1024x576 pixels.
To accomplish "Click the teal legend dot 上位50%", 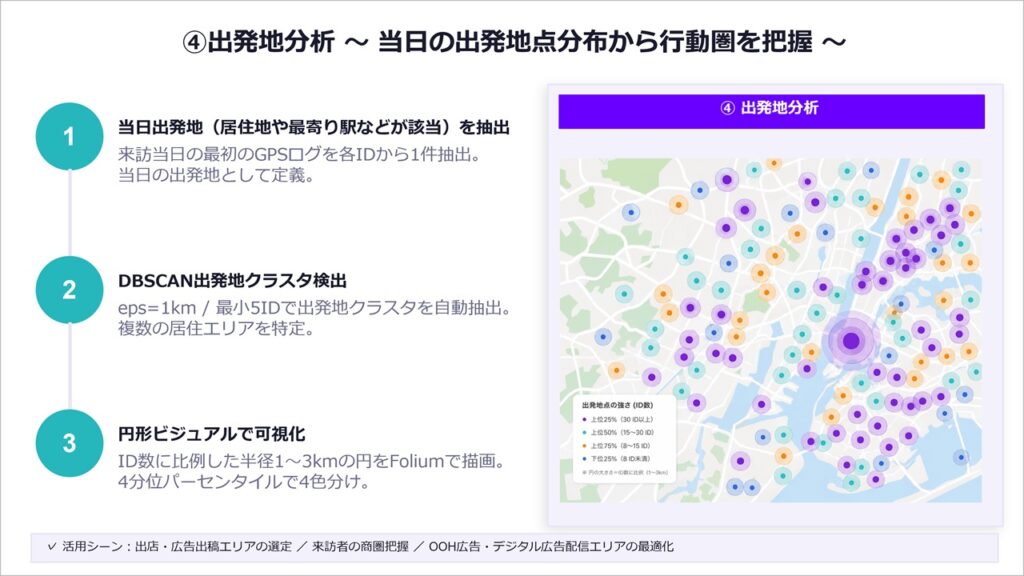I will [x=584, y=432].
